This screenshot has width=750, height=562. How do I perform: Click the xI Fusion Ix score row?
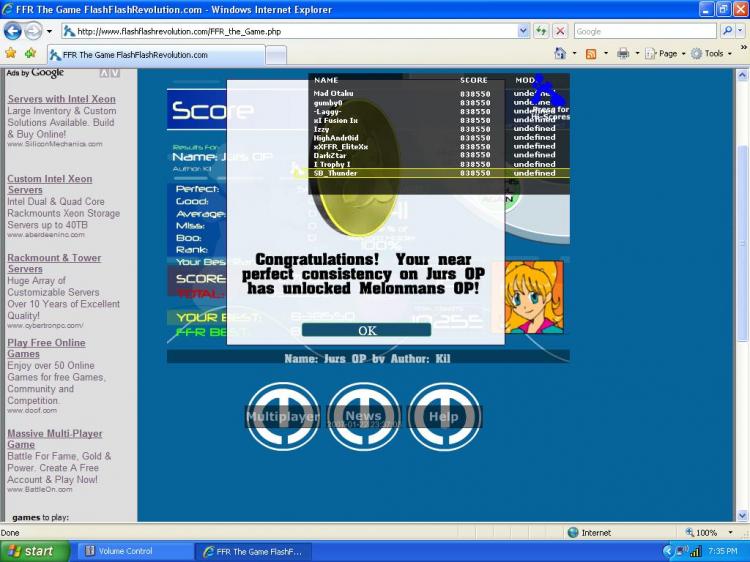coord(439,120)
